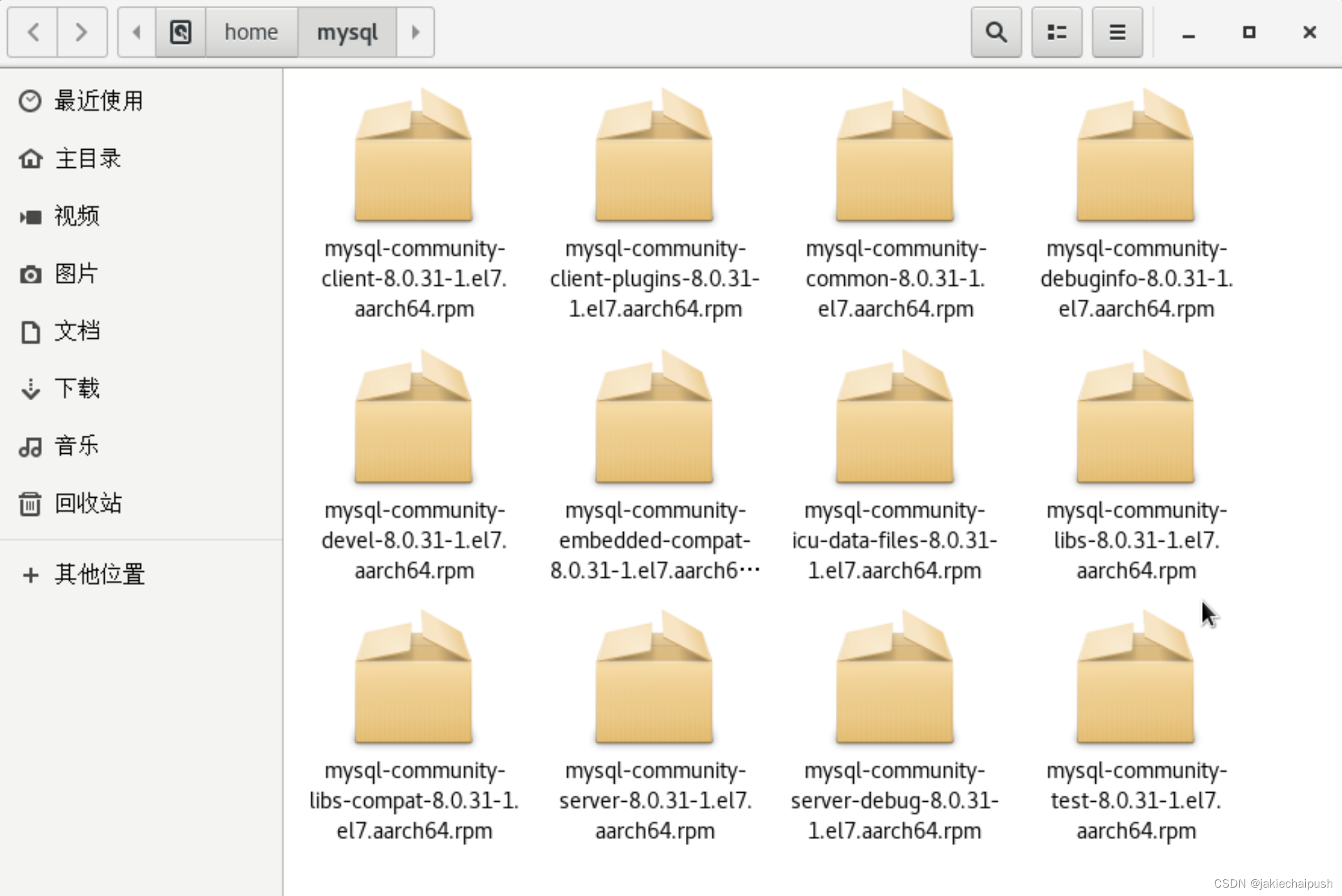Viewport: 1342px width, 896px height.
Task: Click filename mysql-community-devel-8.0.31 label
Action: (414, 540)
